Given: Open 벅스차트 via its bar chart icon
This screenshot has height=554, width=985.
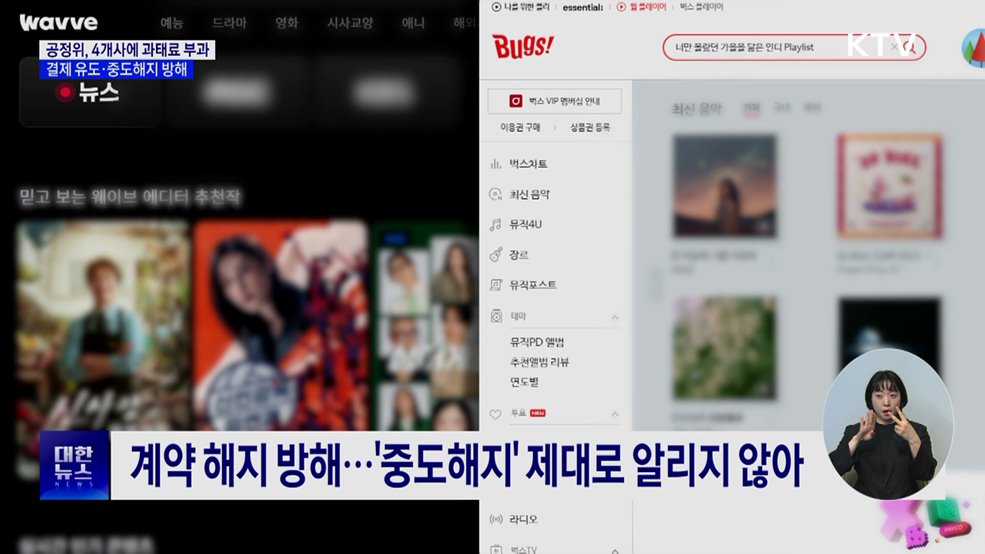Looking at the screenshot, I should 496,164.
